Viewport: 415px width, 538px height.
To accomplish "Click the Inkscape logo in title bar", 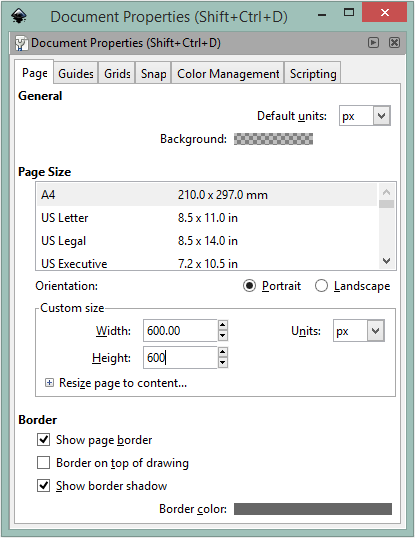I will tap(19, 16).
